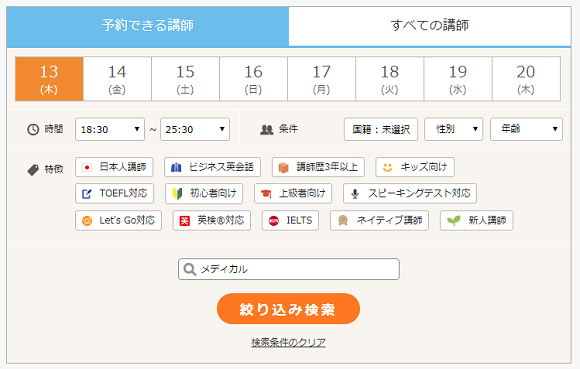Switch to the すべての講師 tab
This screenshot has width=580, height=369.
430,26
